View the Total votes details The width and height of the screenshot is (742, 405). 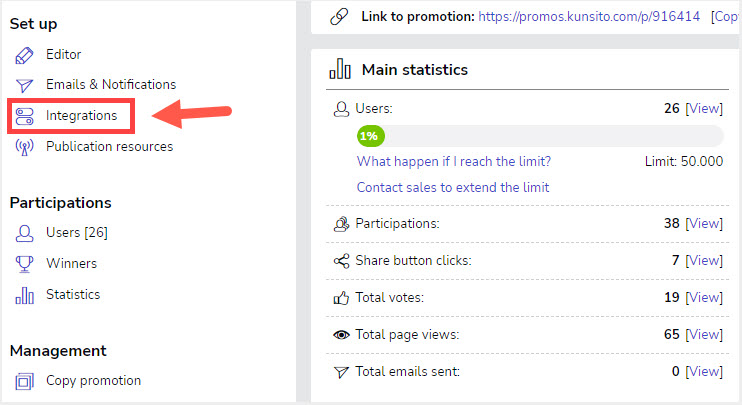(704, 298)
